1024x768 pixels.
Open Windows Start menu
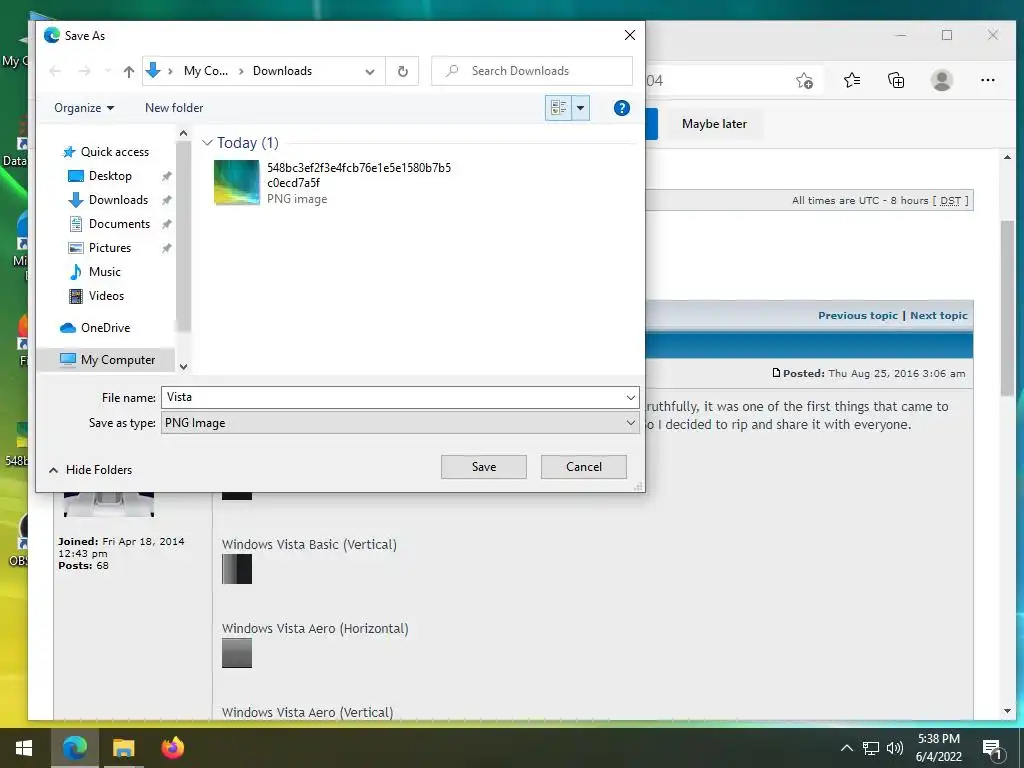(x=24, y=748)
